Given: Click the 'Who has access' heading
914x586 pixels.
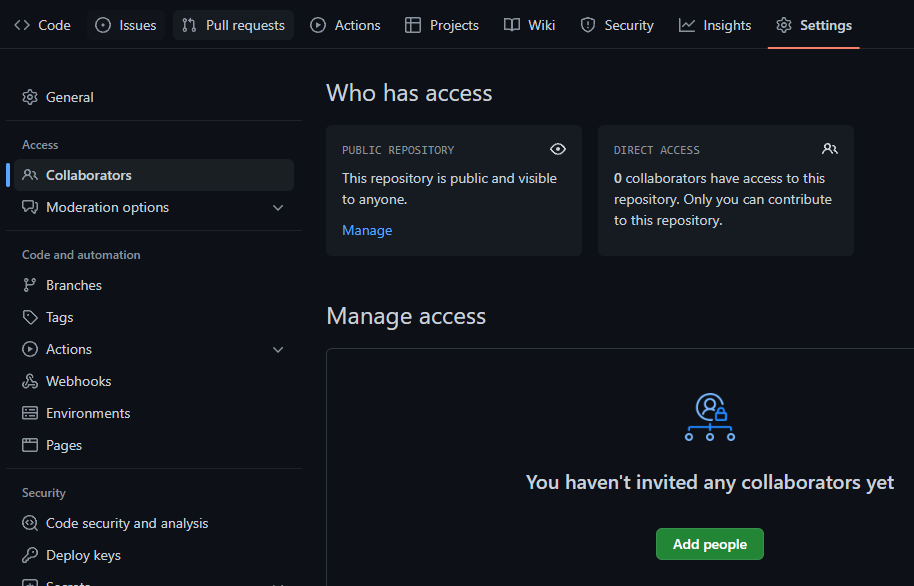Looking at the screenshot, I should 409,93.
